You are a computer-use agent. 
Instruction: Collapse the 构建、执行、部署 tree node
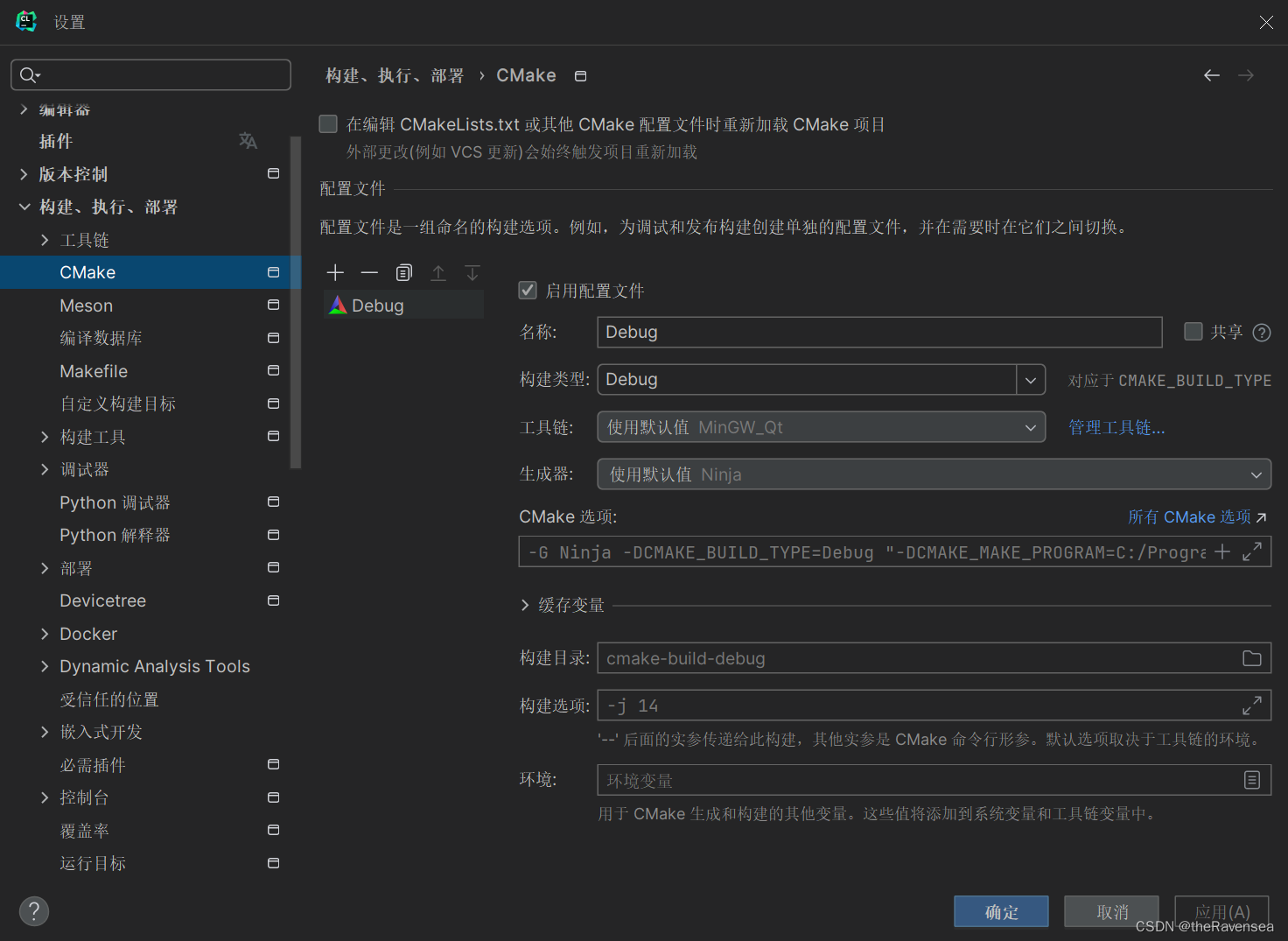[x=24, y=207]
